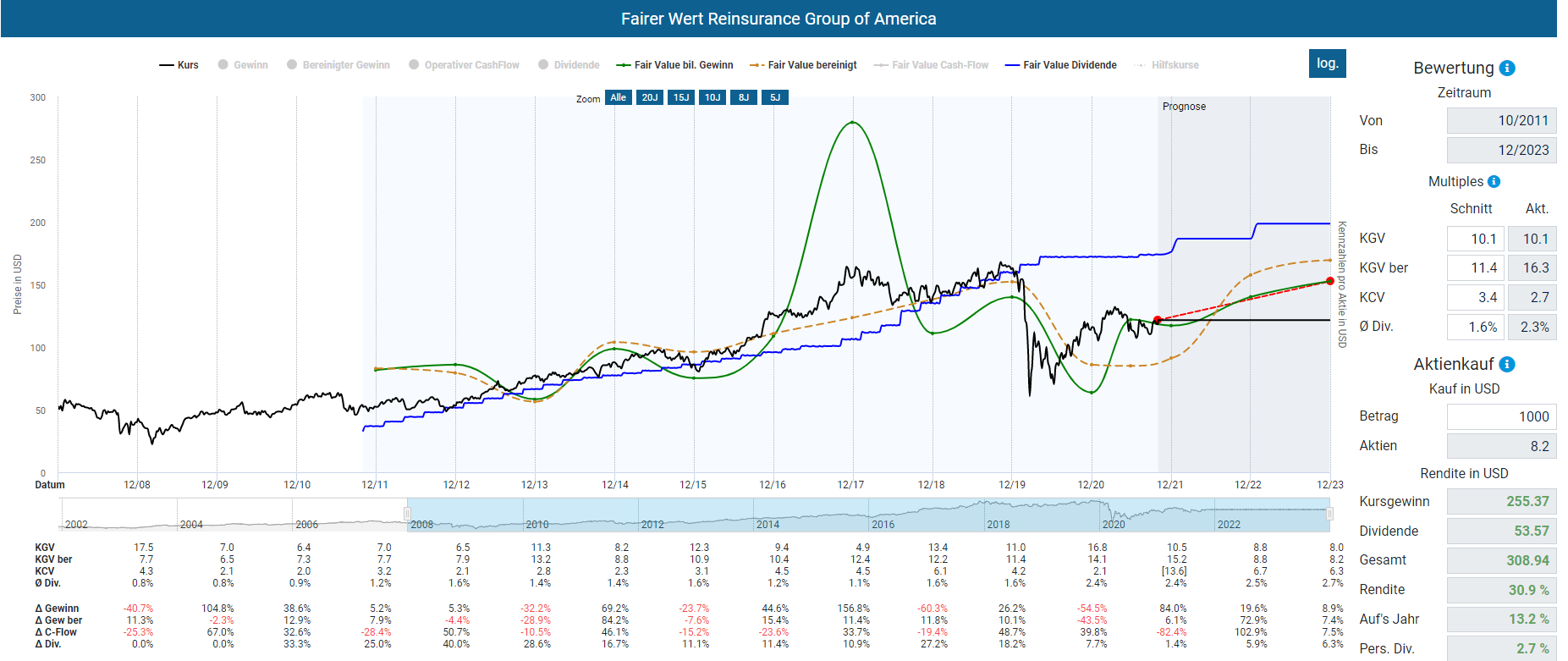Open info icon next to Aktienkauf

[1507, 365]
